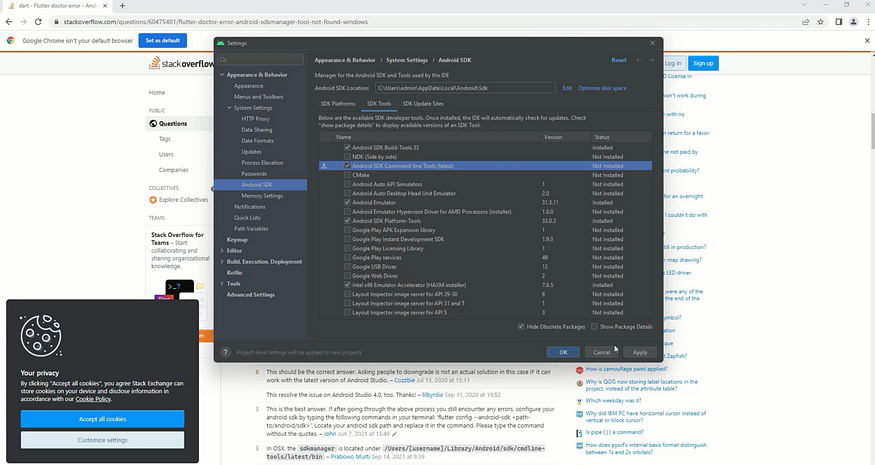Screen dimensions: 875x465
Task: Click the Cancel button in Settings
Action: tap(602, 352)
